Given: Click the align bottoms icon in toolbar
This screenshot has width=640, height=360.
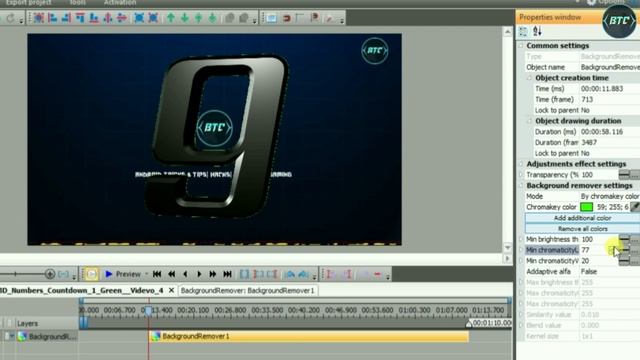Looking at the screenshot, I should [x=94, y=18].
